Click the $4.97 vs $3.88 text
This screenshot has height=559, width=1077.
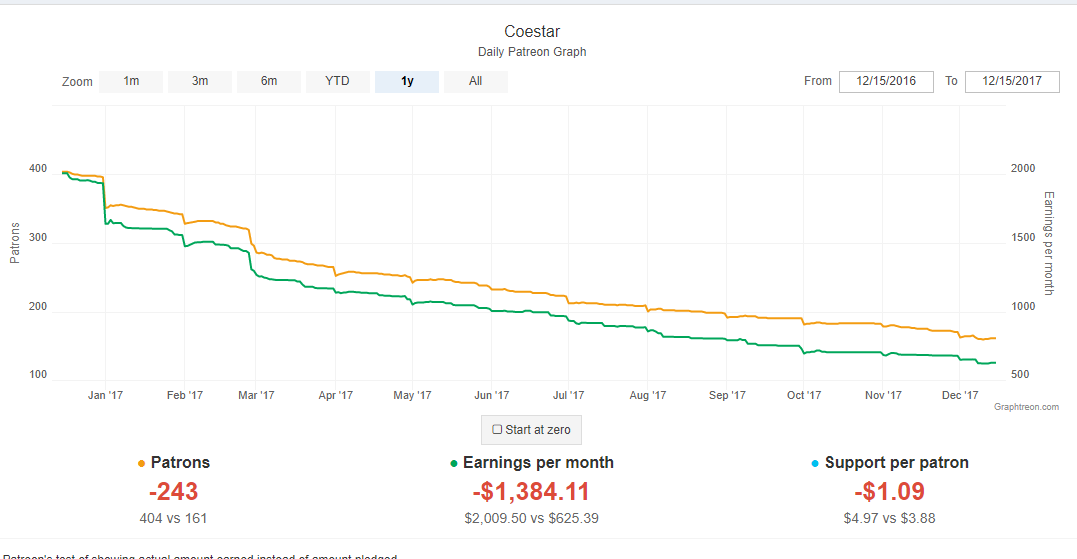[889, 518]
